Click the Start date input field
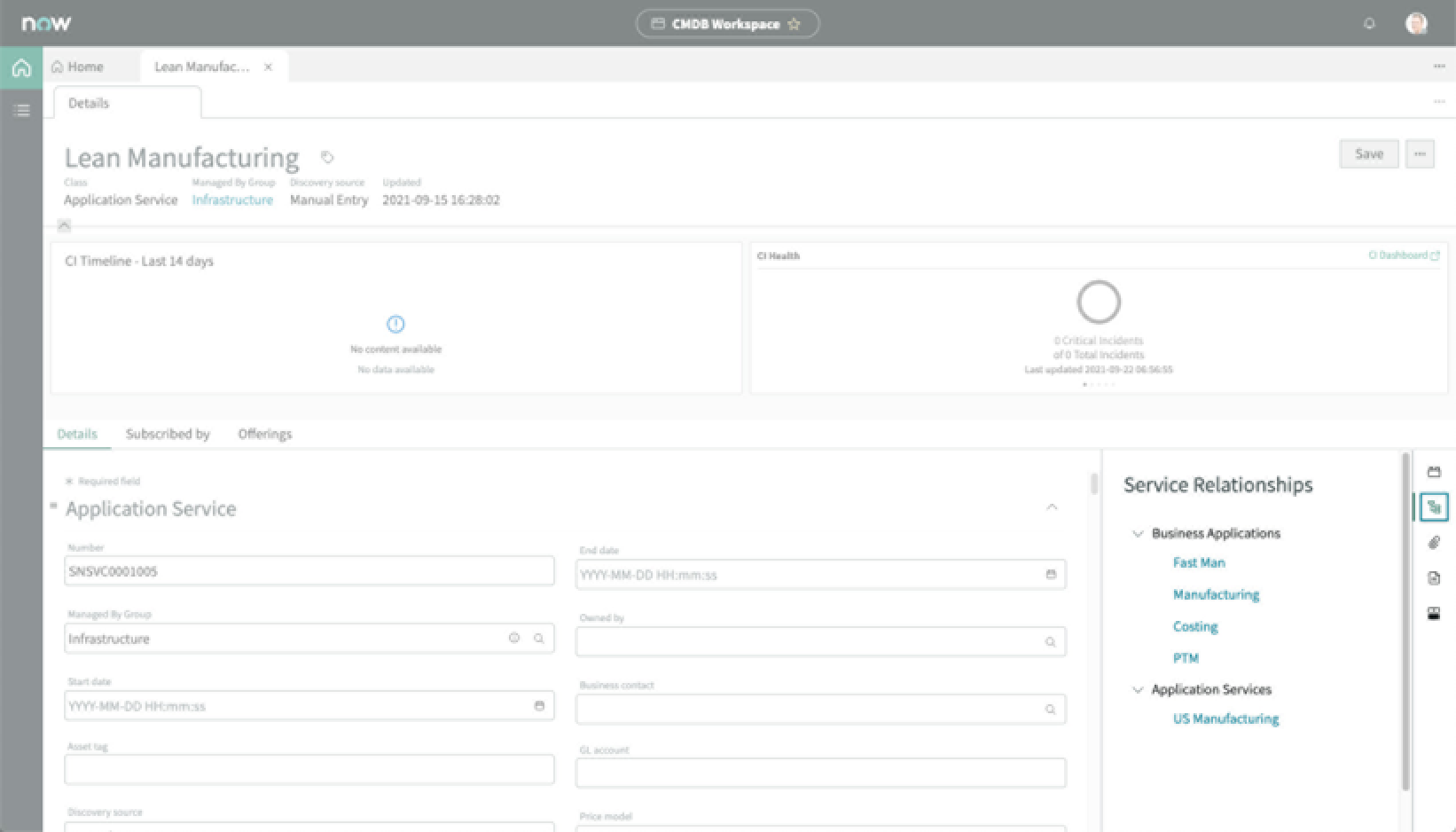The image size is (1456, 832). (309, 706)
